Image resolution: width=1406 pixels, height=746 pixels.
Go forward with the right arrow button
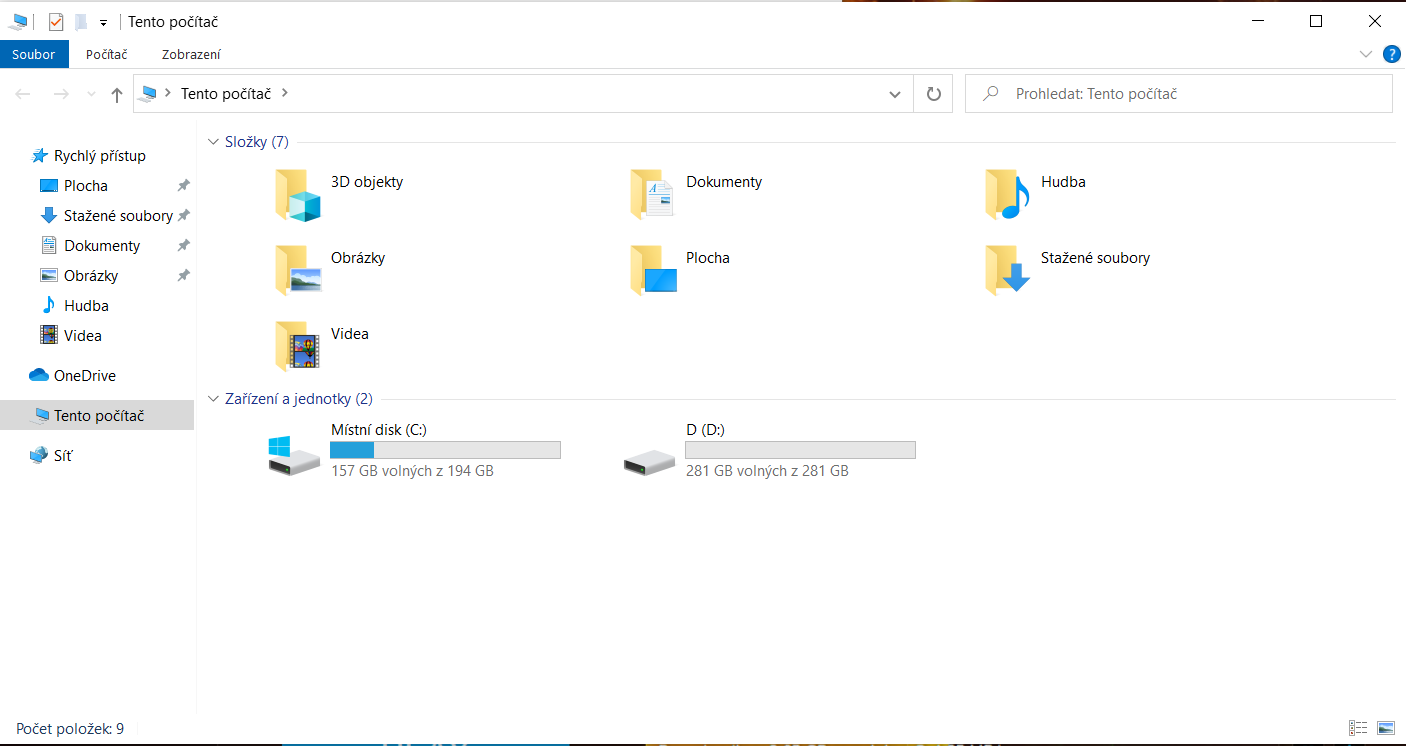pyautogui.click(x=61, y=94)
